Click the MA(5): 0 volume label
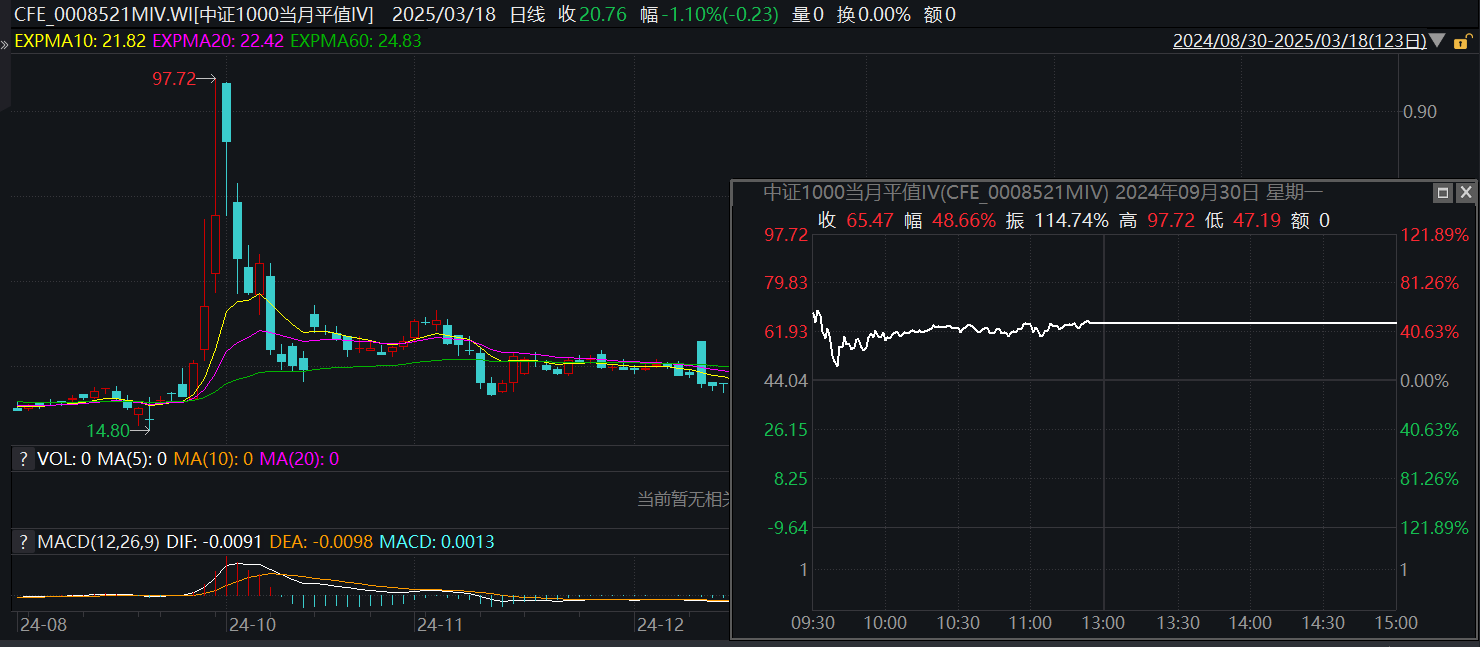 click(132, 459)
